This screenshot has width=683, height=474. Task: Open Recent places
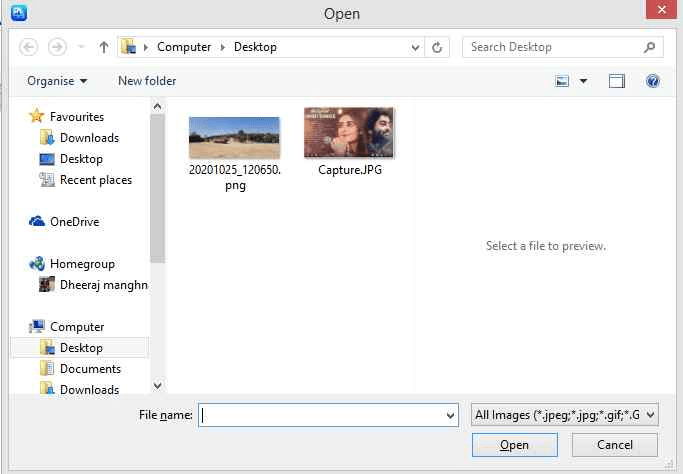pos(96,179)
